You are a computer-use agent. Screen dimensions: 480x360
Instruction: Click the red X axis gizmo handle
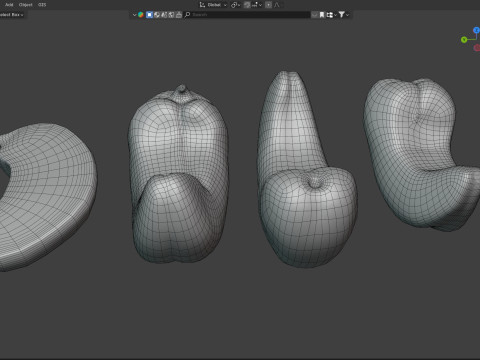(477, 48)
